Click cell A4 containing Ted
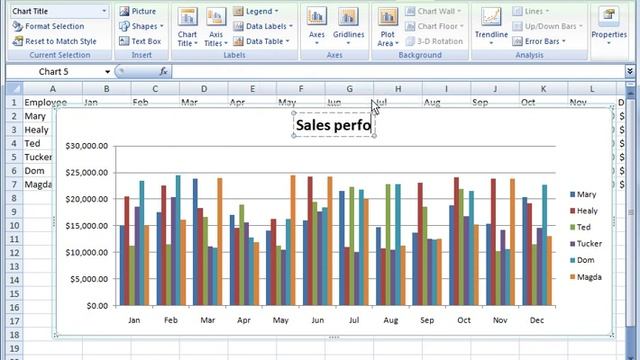The height and width of the screenshot is (360, 640). [x=38, y=143]
